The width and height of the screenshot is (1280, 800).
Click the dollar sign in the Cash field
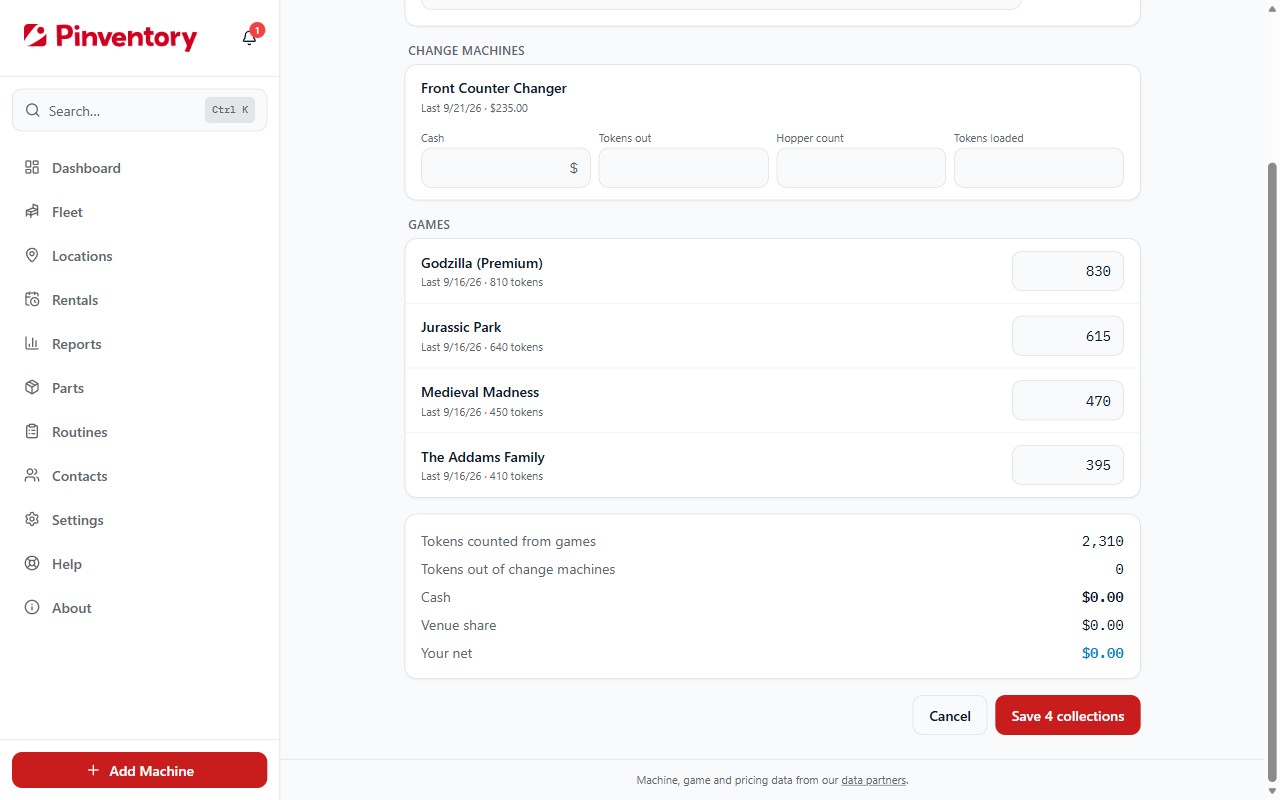coord(574,168)
